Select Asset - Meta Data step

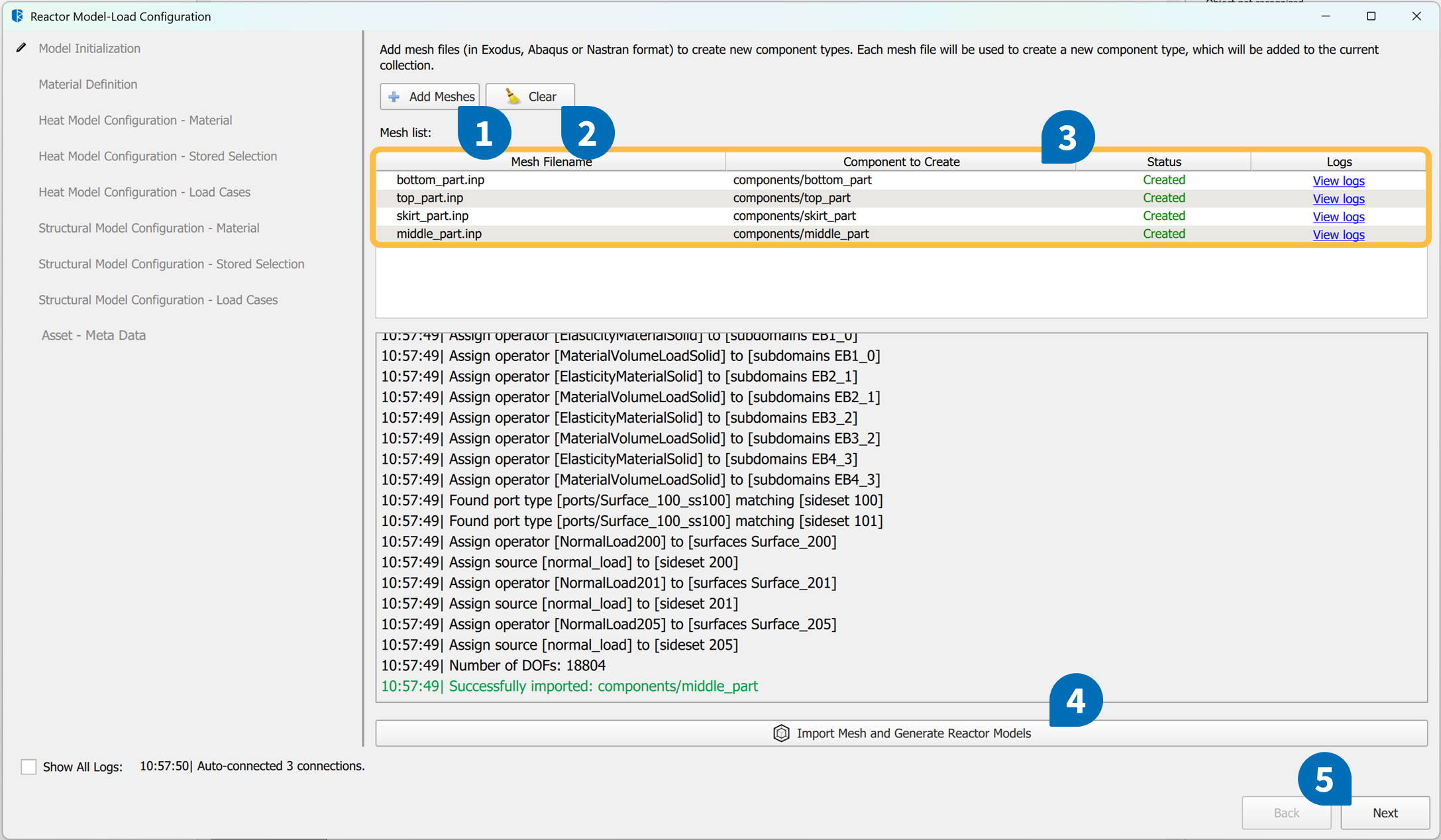93,335
